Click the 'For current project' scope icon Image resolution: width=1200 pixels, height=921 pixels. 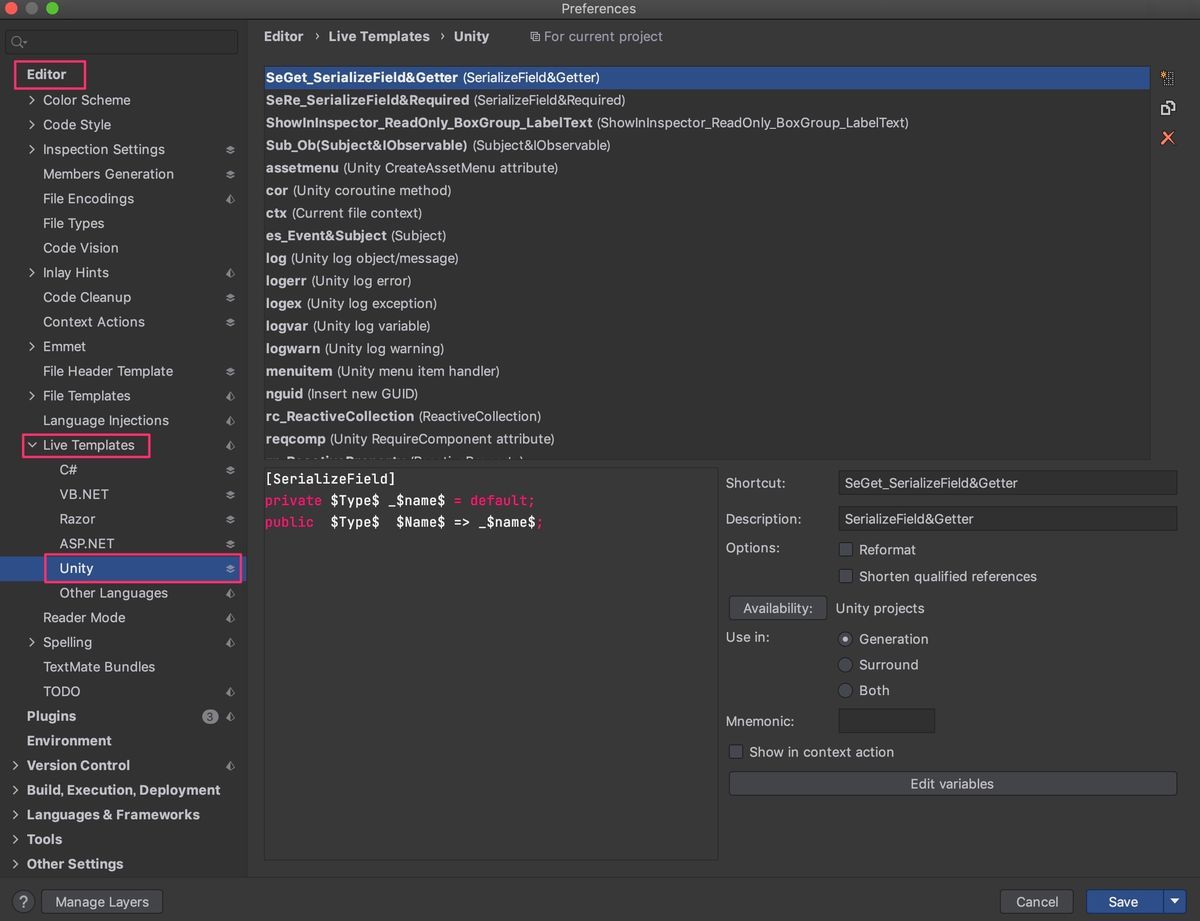click(535, 37)
